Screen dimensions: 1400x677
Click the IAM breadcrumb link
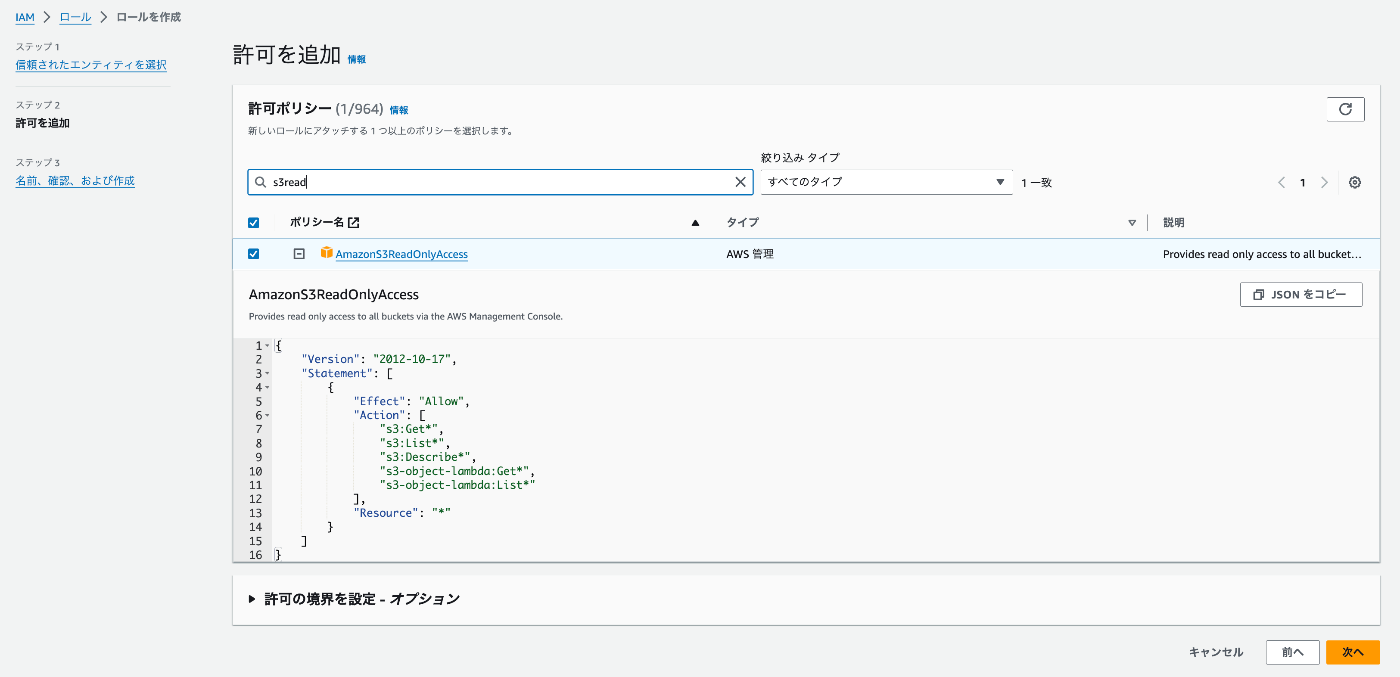point(25,17)
